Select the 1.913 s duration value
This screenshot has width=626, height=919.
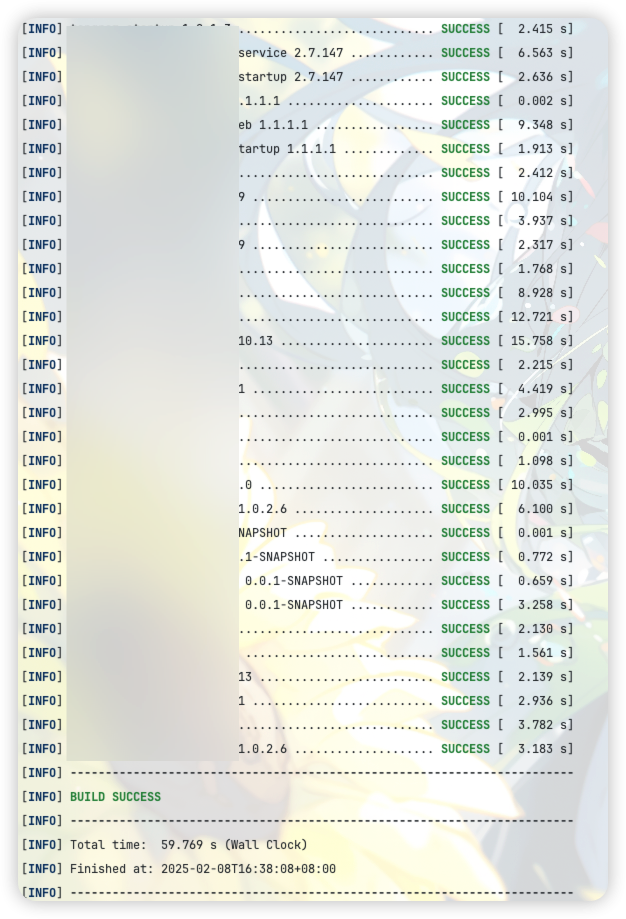point(542,149)
